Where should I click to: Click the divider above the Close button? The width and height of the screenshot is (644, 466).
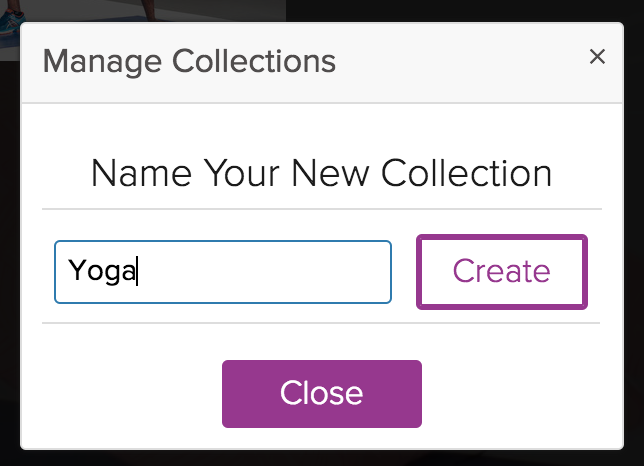tap(321, 323)
